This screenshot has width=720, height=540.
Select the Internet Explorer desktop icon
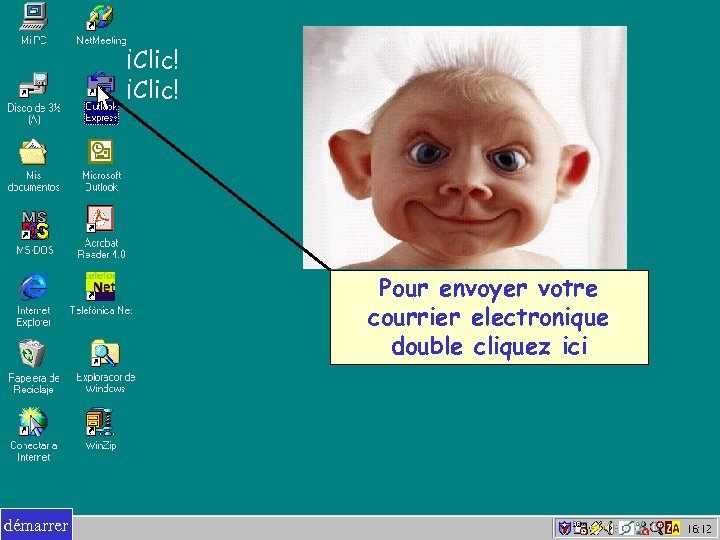point(33,287)
